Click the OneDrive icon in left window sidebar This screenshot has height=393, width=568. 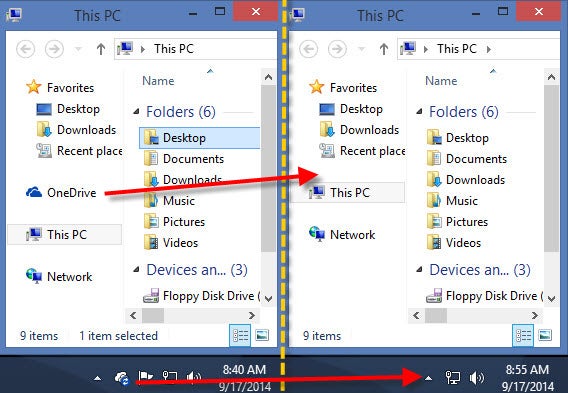pos(34,192)
